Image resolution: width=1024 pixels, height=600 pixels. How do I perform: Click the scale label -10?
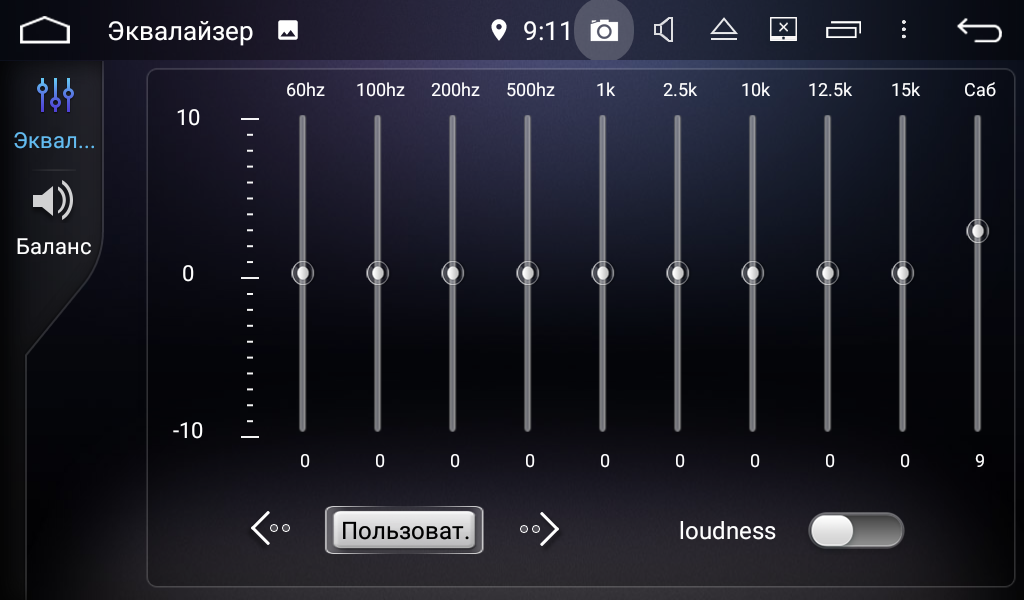point(187,430)
